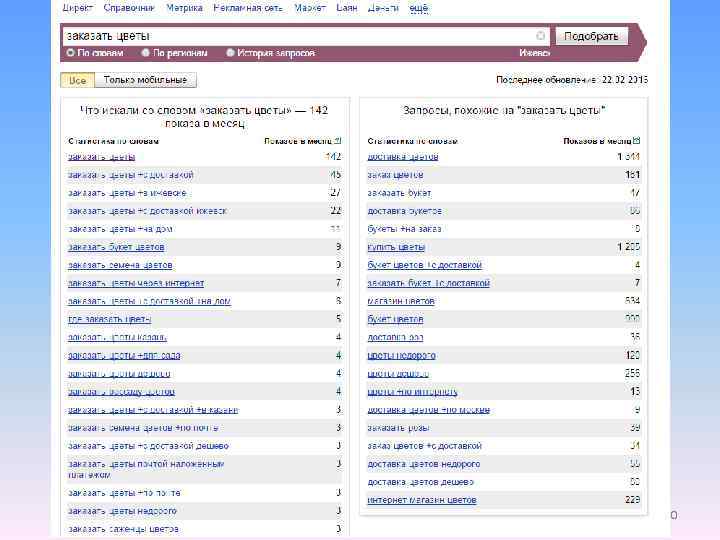Open the 'заказать цветы +для сада' link
Screen dimensions: 720x540
coord(124,356)
